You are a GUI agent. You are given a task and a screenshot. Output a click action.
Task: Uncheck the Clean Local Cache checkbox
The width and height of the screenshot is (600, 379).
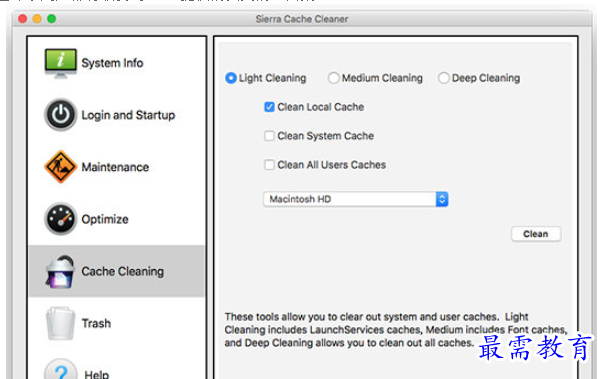pyautogui.click(x=269, y=107)
